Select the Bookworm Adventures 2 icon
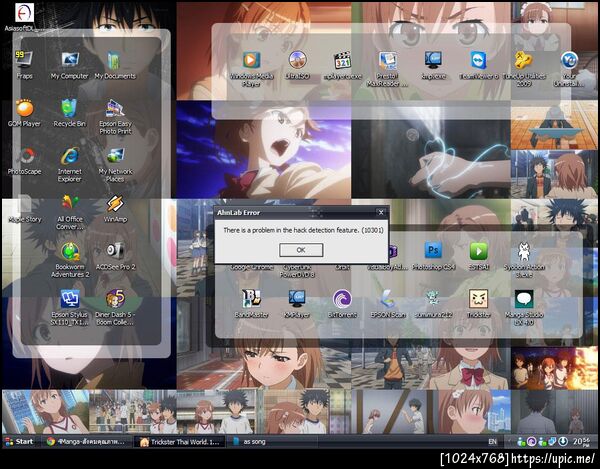 point(70,260)
